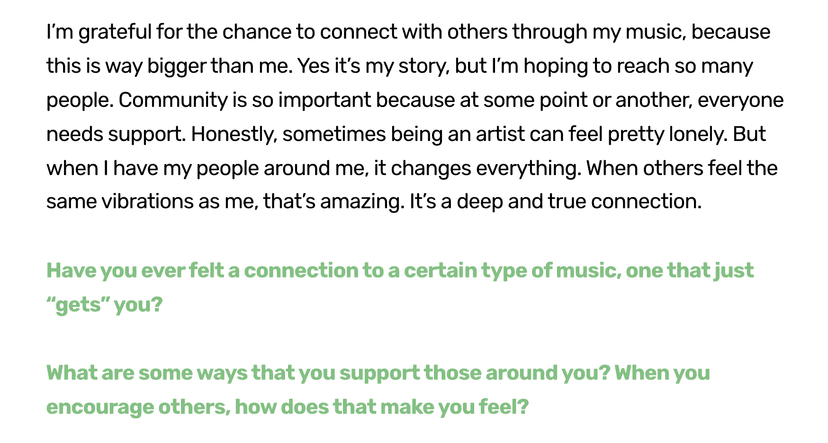Click the word "music" in the first line
The image size is (828, 443).
[652, 32]
